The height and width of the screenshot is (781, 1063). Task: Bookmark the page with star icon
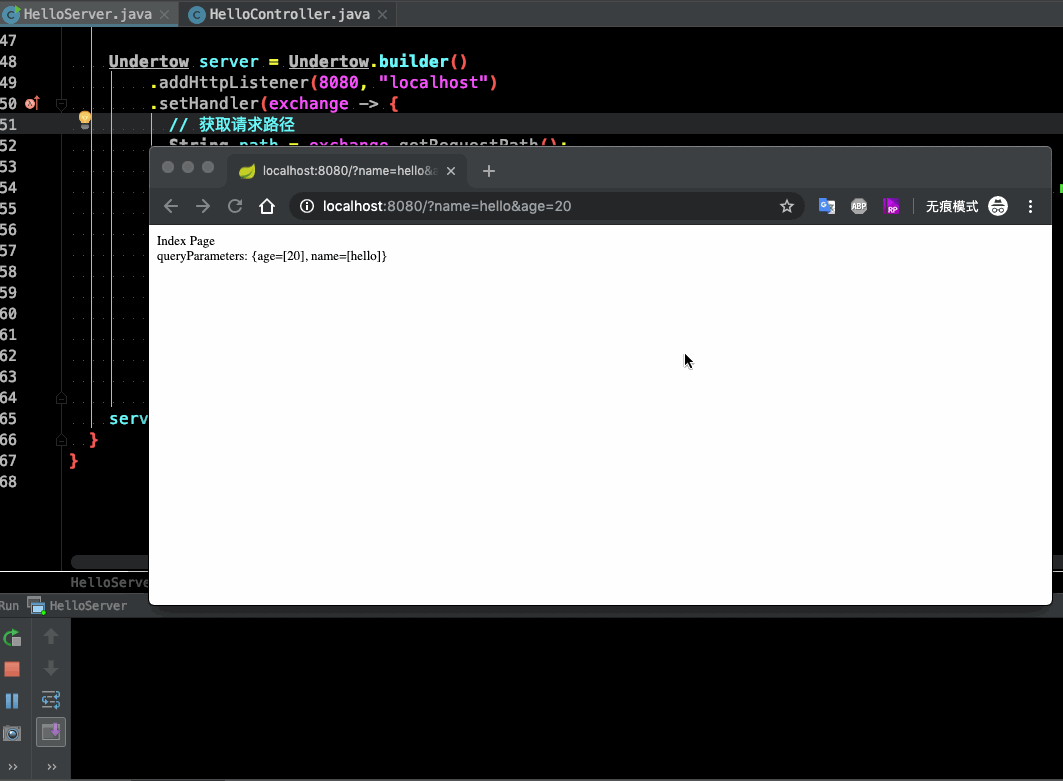[x=786, y=206]
